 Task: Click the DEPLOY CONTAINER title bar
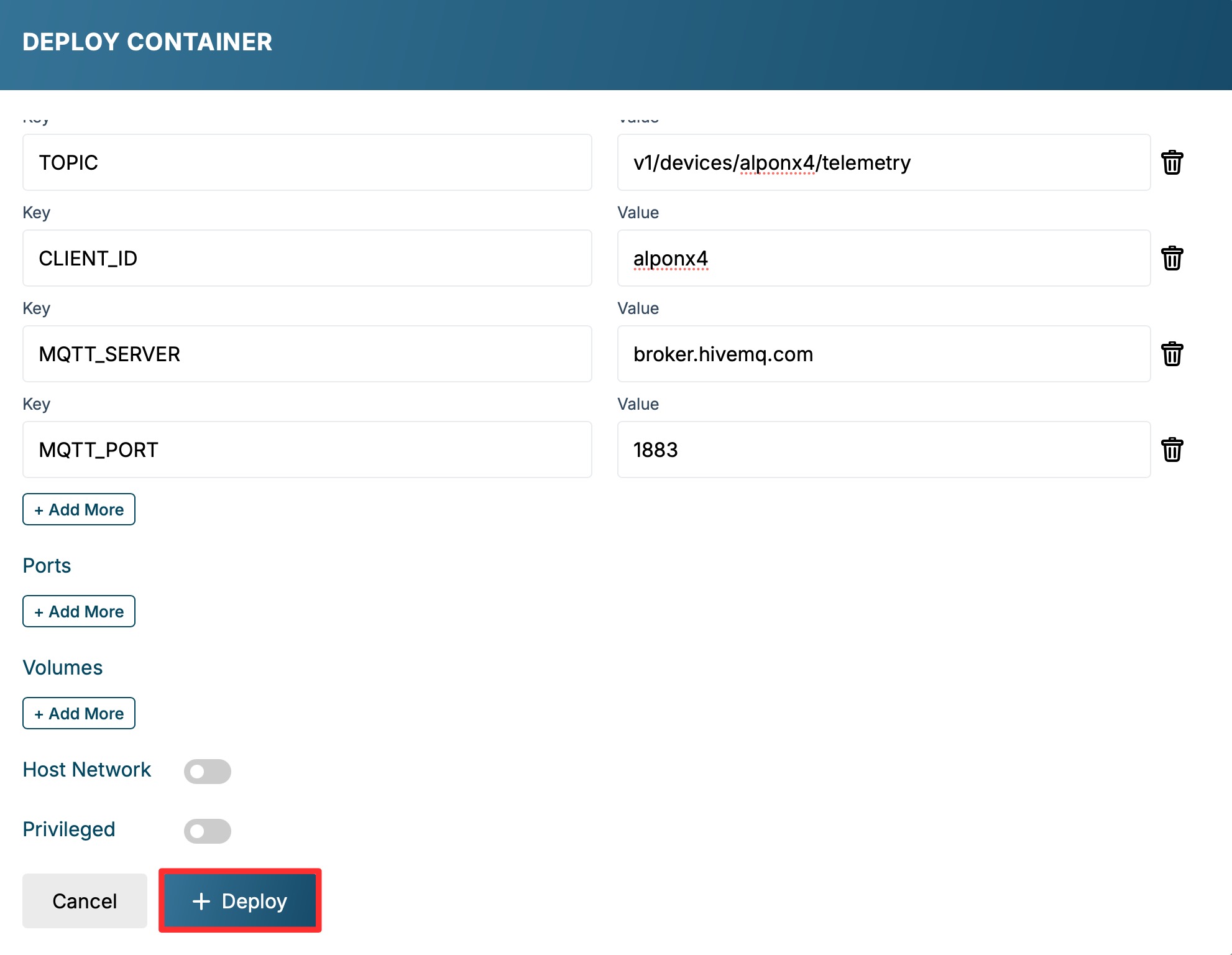click(147, 42)
